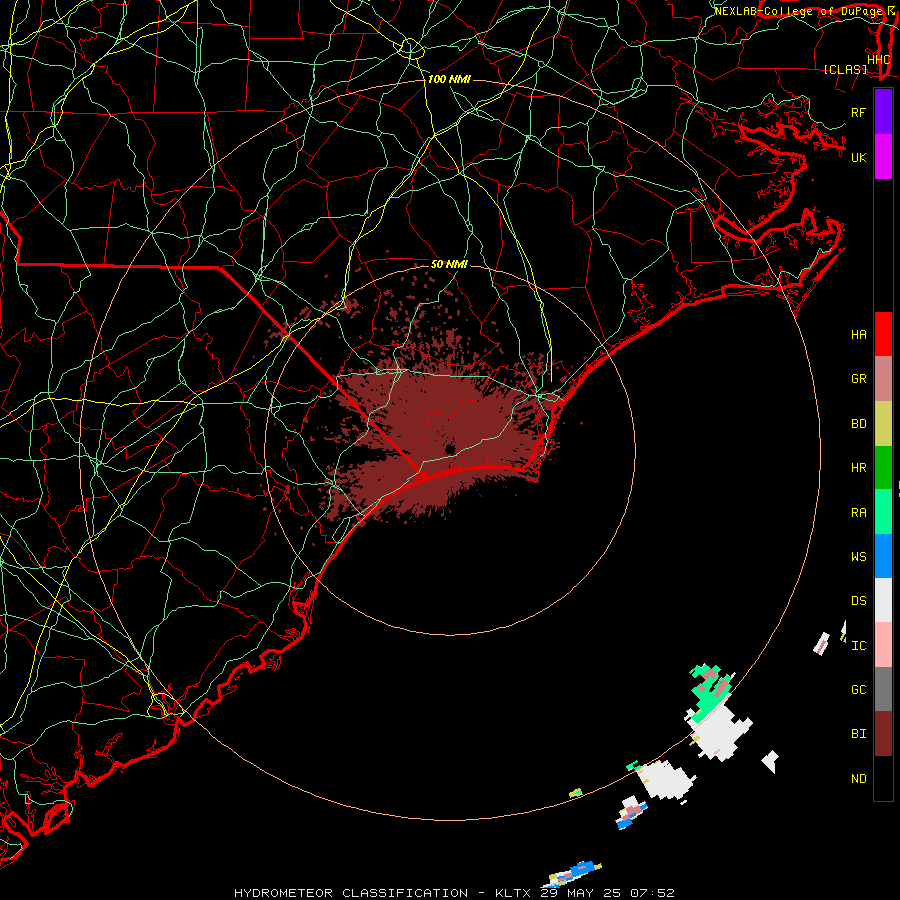Click the HA legend label
The height and width of the screenshot is (900, 900).
(858, 335)
